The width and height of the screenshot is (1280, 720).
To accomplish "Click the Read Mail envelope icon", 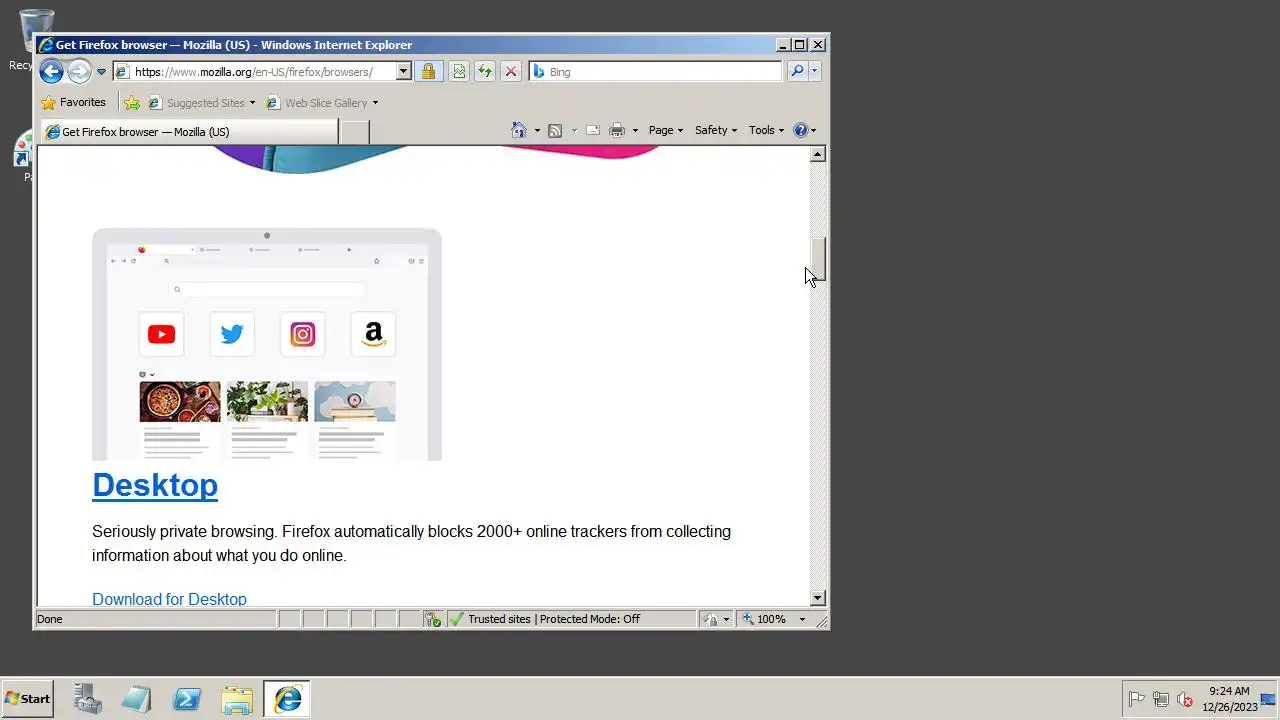I will click(593, 130).
